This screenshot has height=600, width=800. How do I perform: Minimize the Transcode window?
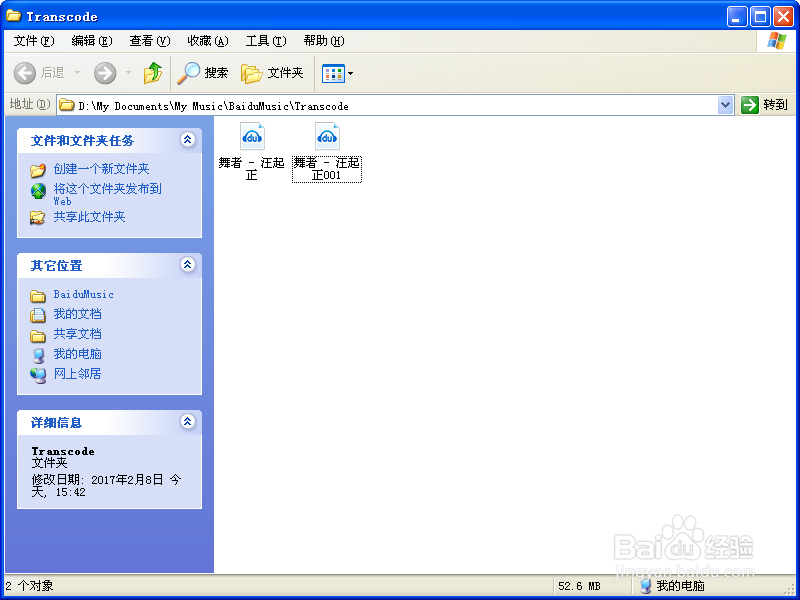737,17
